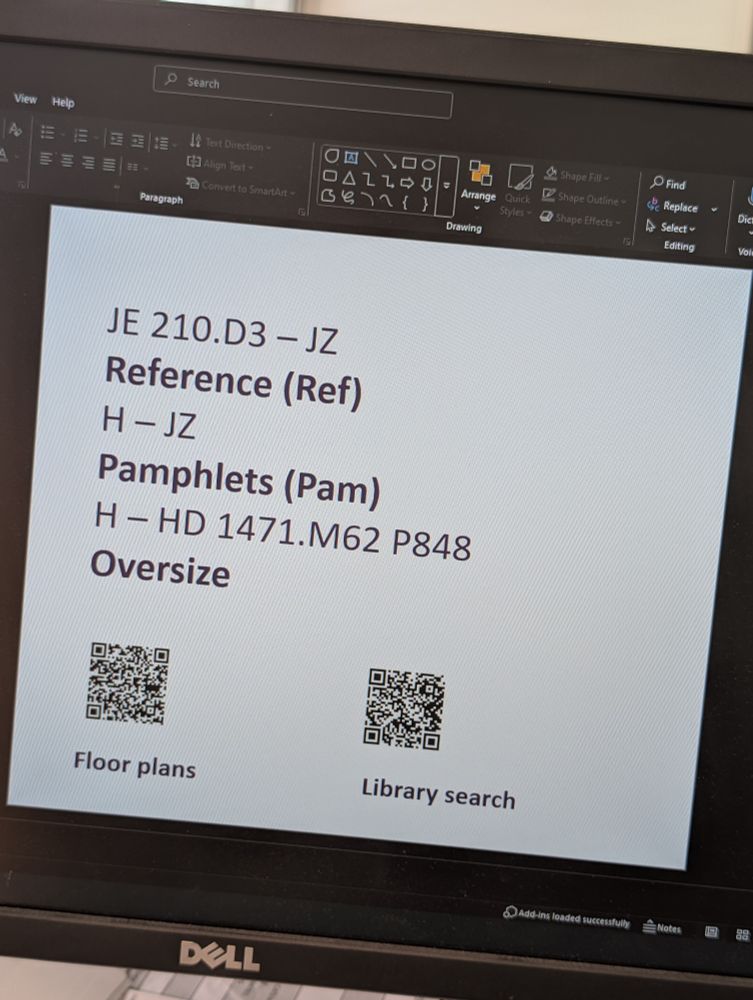Decrease the list indent level
Image resolution: width=753 pixels, height=1000 pixels.
pyautogui.click(x=117, y=139)
